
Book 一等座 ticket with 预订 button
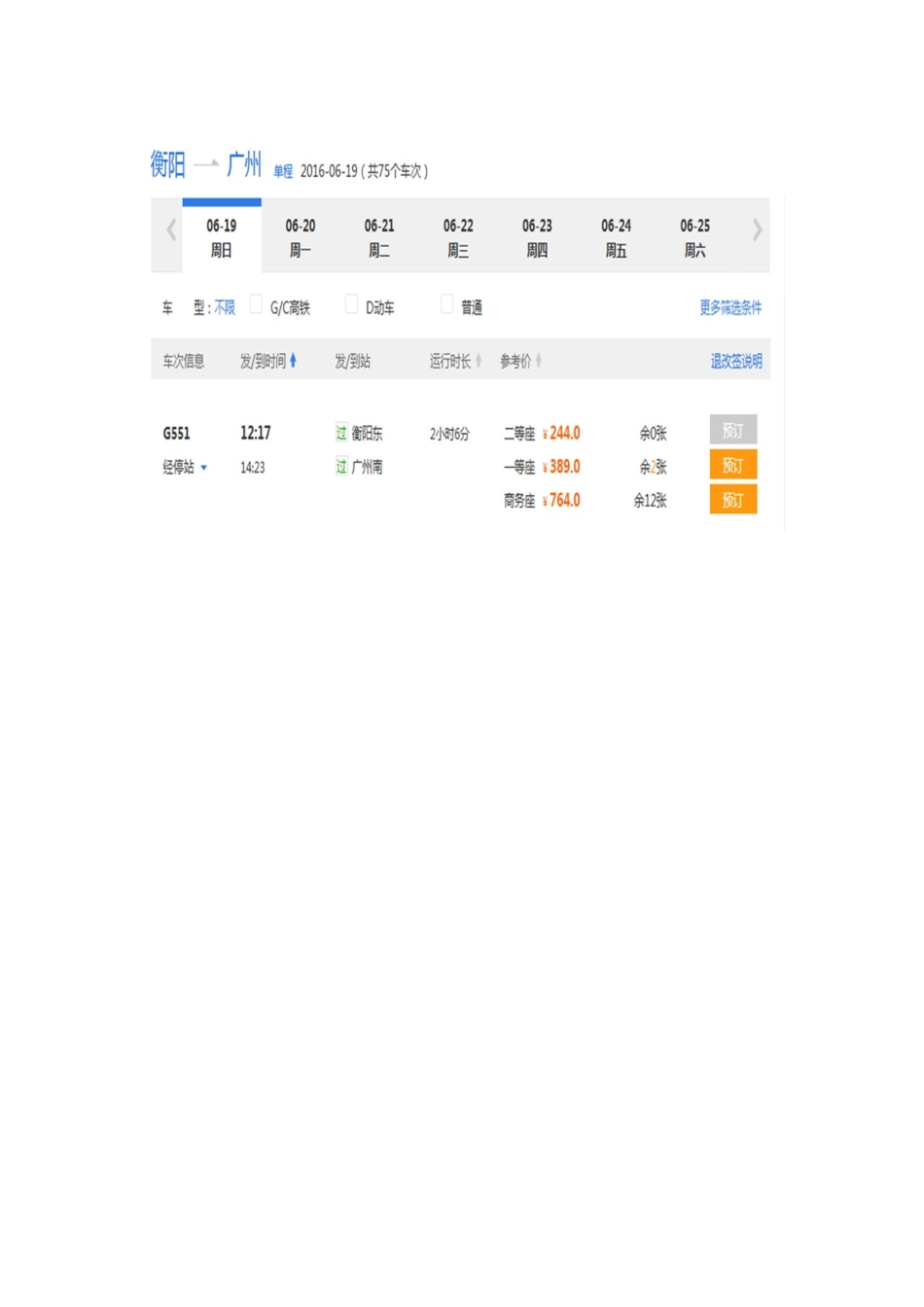click(x=733, y=466)
